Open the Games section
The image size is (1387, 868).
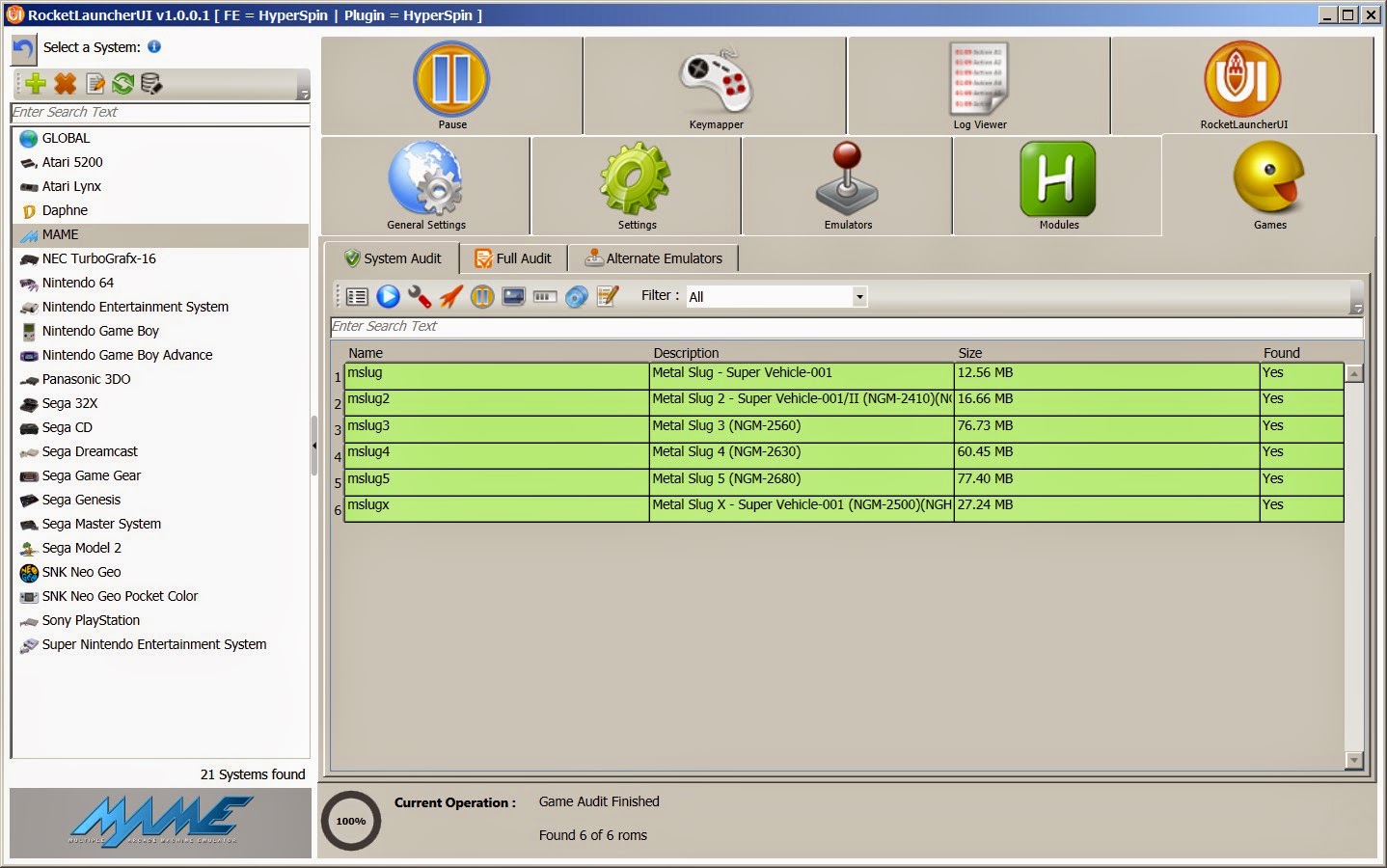click(x=1269, y=186)
